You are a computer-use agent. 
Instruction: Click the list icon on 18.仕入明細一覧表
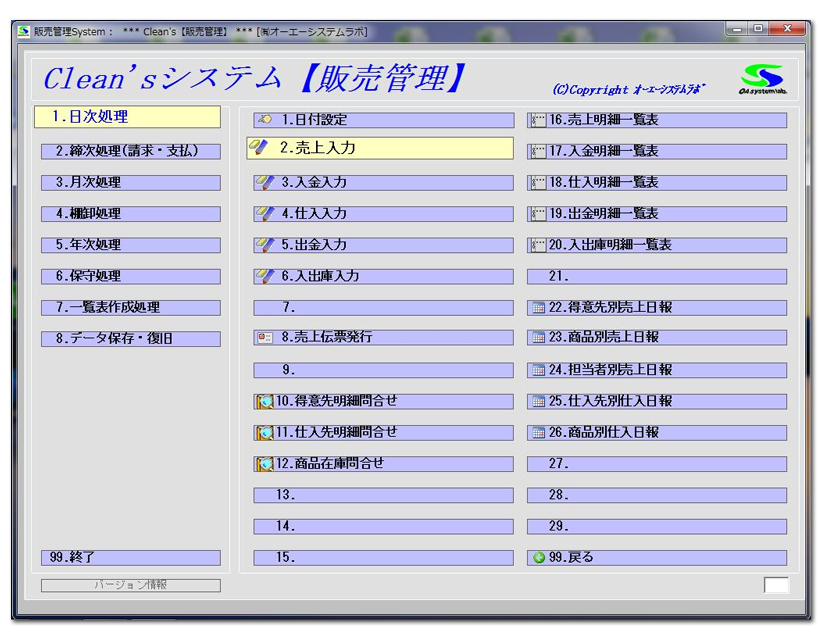pyautogui.click(x=538, y=183)
